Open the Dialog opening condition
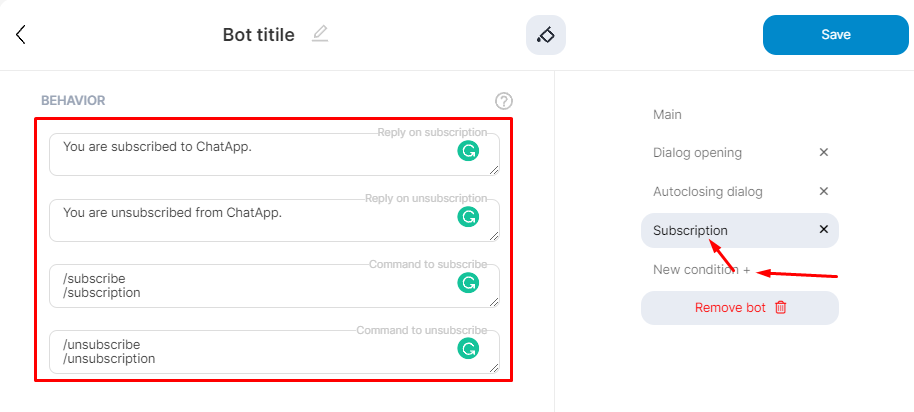Screen dimensions: 914x412 [x=697, y=153]
